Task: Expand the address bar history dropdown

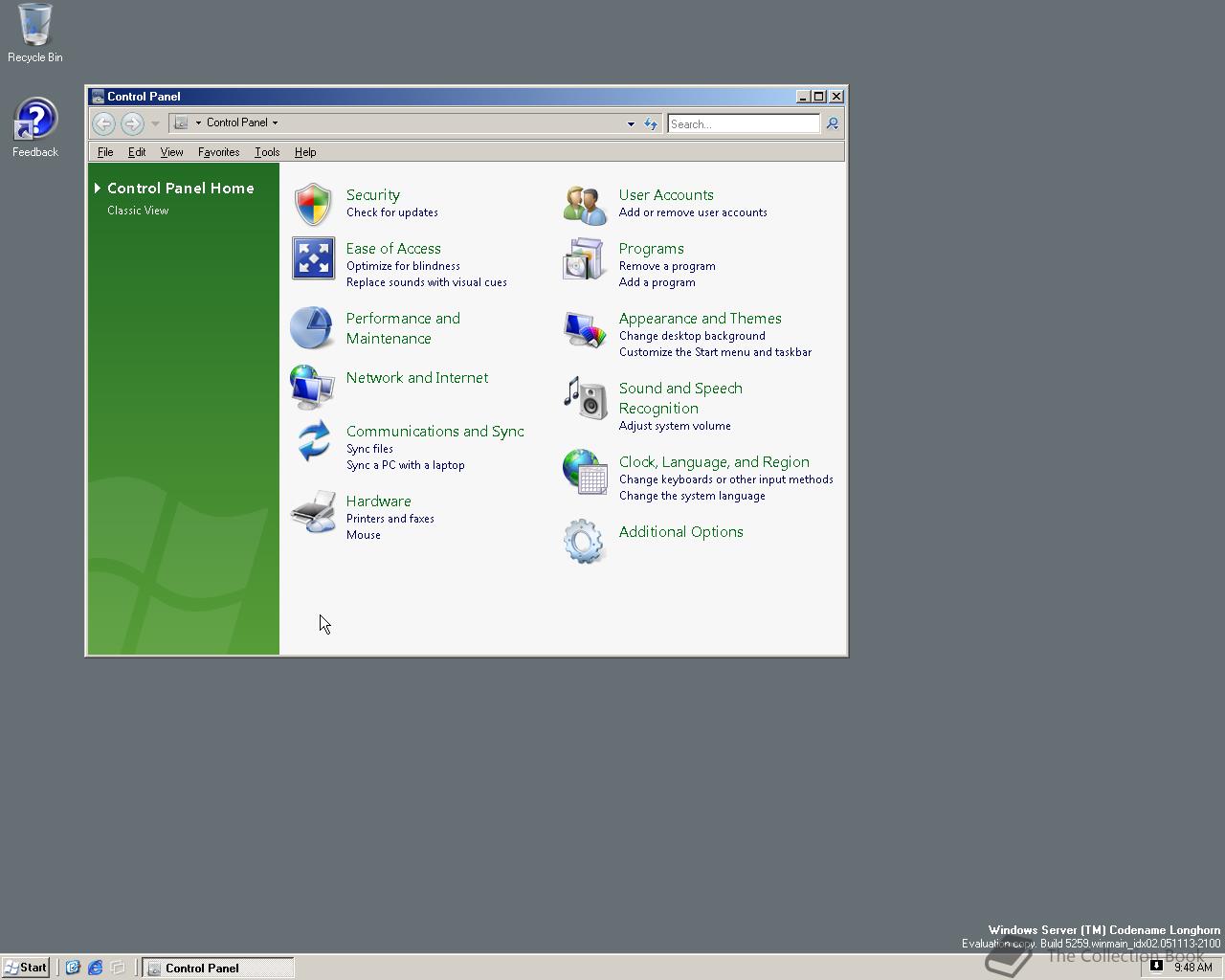Action: (x=631, y=123)
